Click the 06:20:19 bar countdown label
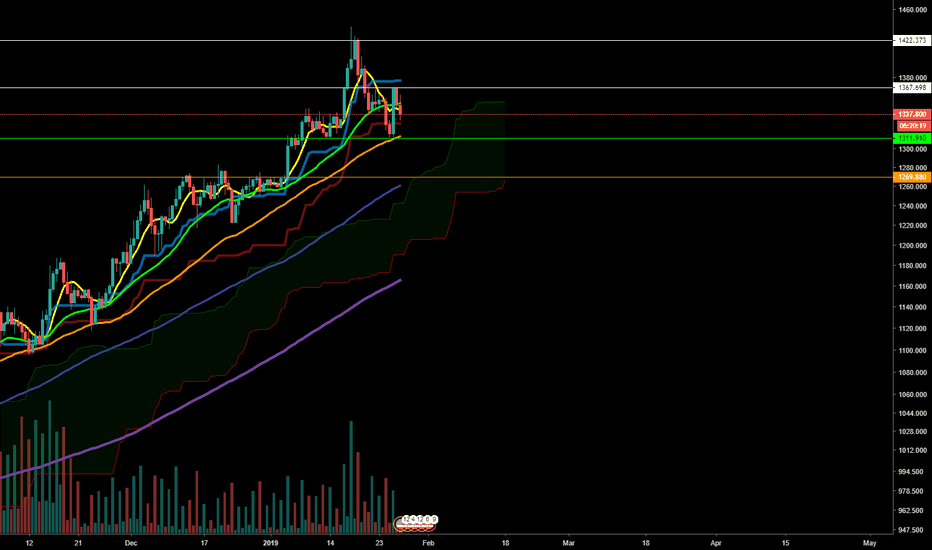 click(x=913, y=125)
